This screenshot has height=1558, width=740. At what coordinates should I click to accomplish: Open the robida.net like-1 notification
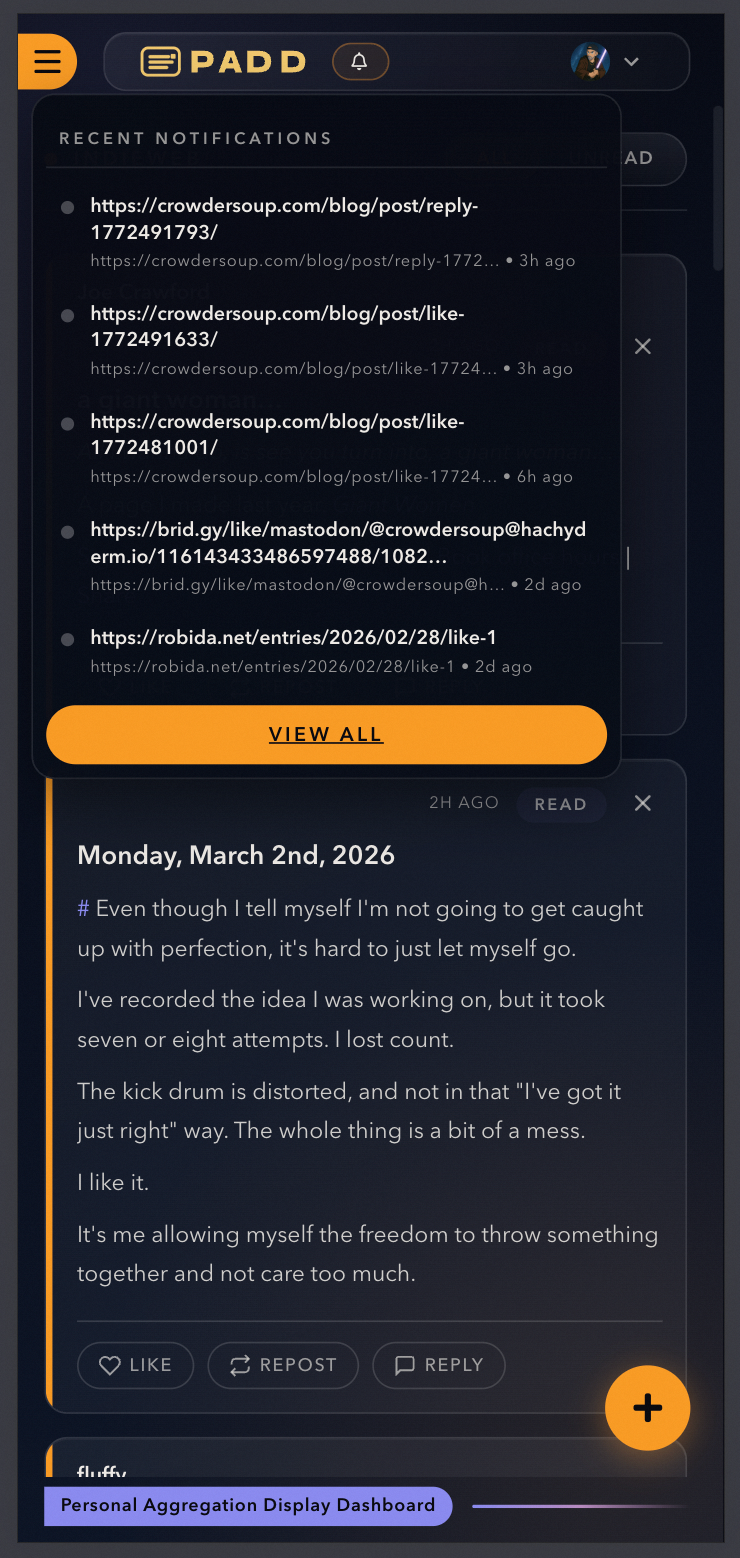(293, 638)
